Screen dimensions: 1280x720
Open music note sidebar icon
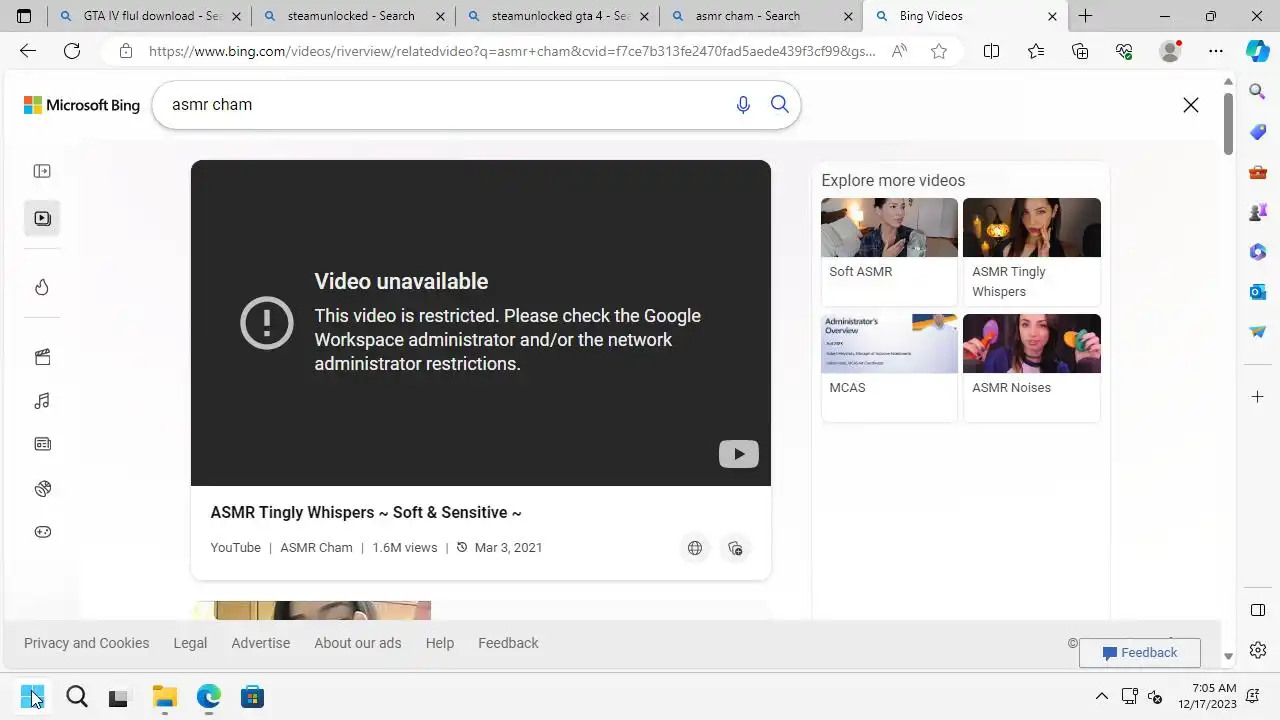(x=42, y=401)
